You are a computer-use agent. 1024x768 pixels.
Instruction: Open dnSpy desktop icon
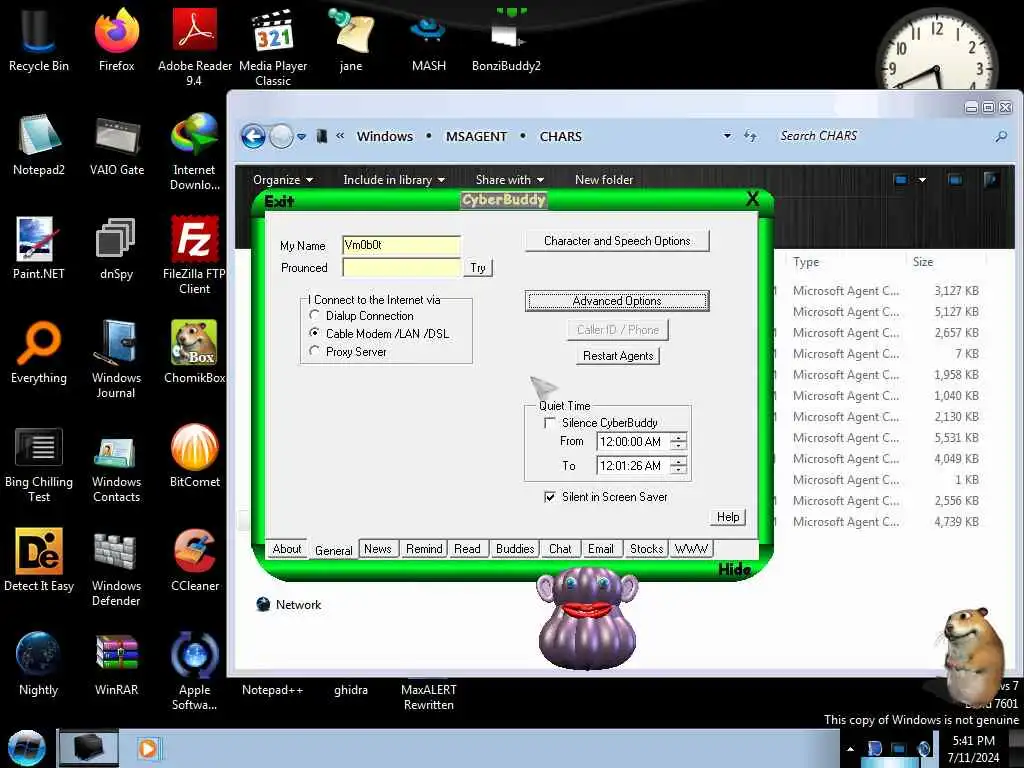pyautogui.click(x=116, y=248)
